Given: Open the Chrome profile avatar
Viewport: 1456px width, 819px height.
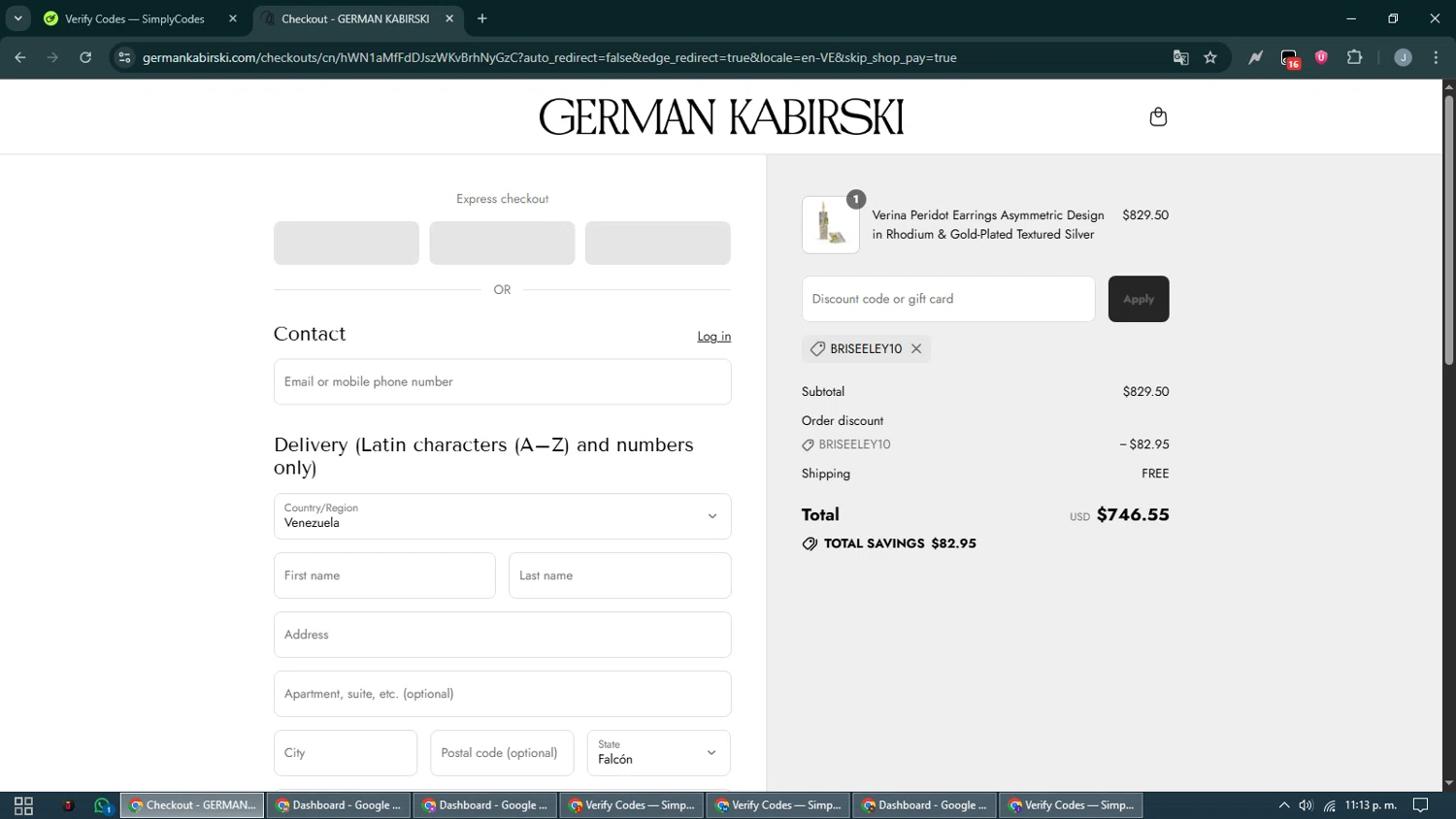Looking at the screenshot, I should [x=1403, y=57].
